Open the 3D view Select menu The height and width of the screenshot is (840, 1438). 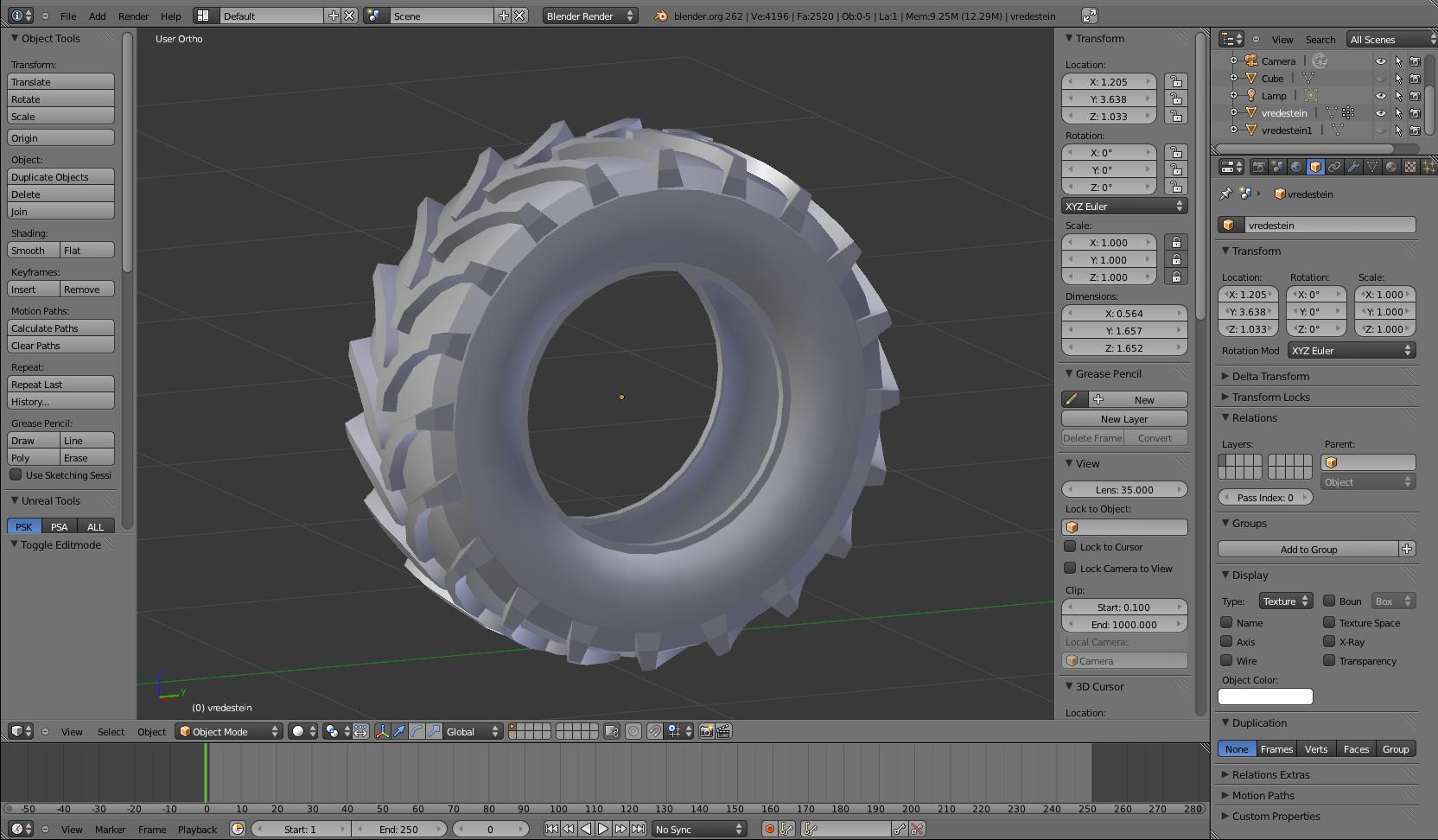click(111, 731)
